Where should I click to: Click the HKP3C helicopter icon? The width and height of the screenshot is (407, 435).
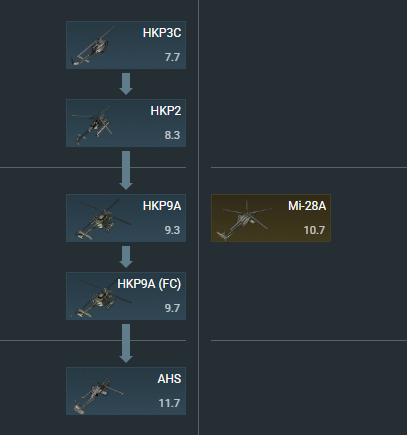click(92, 47)
